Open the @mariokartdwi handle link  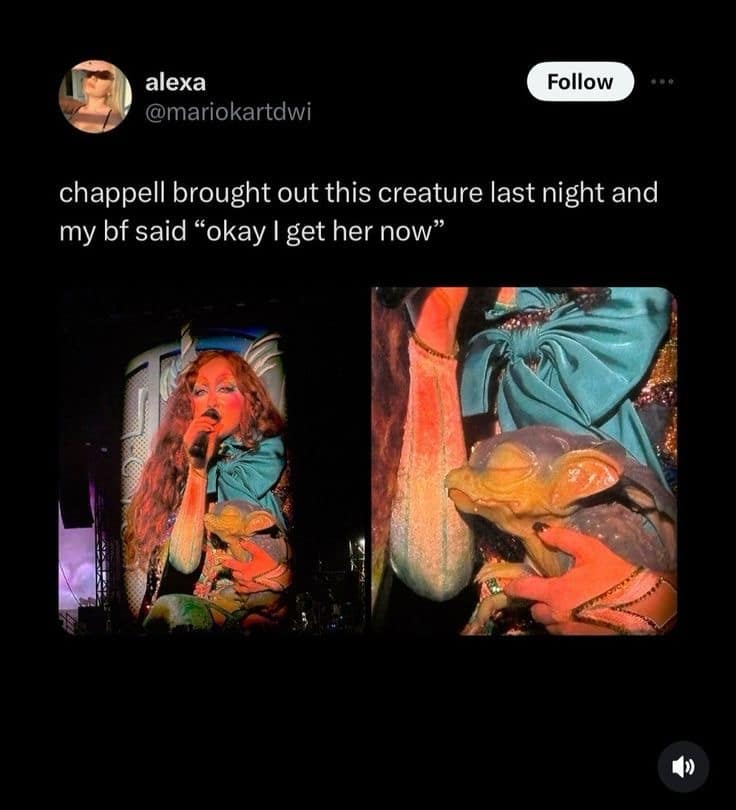228,112
